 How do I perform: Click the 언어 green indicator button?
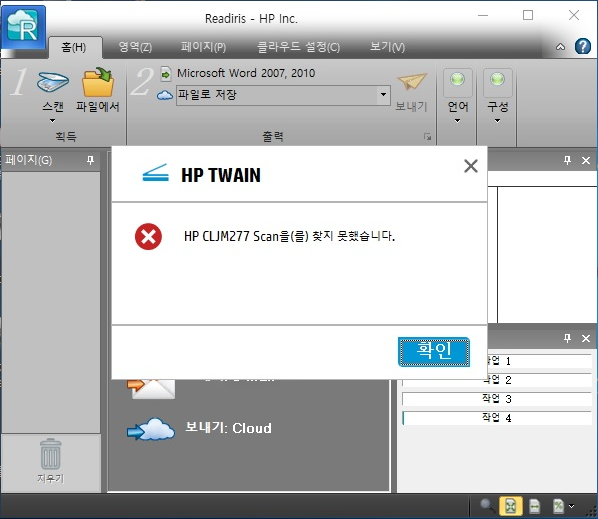(458, 82)
